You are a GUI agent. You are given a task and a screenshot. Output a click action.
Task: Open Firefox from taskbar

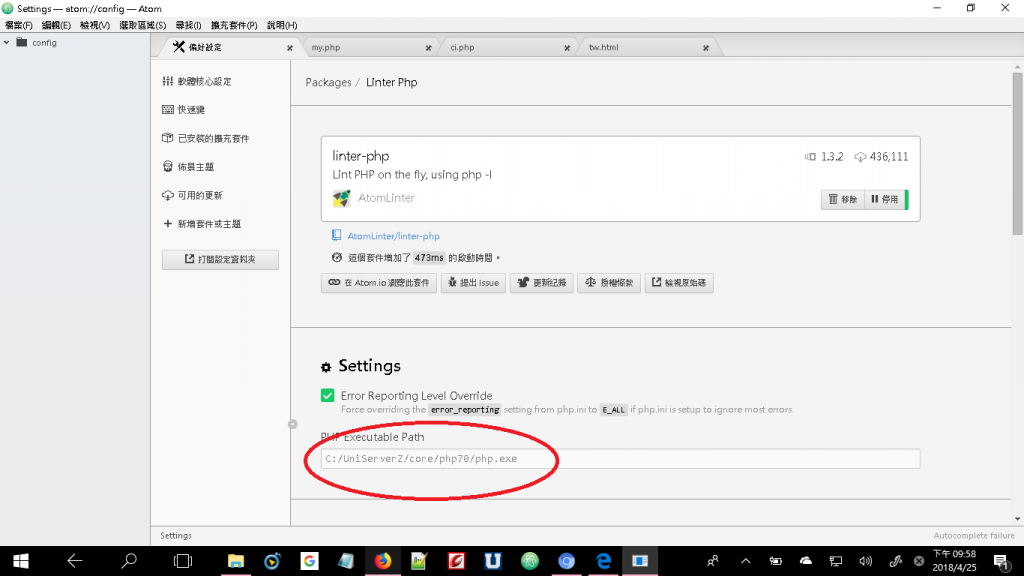383,561
